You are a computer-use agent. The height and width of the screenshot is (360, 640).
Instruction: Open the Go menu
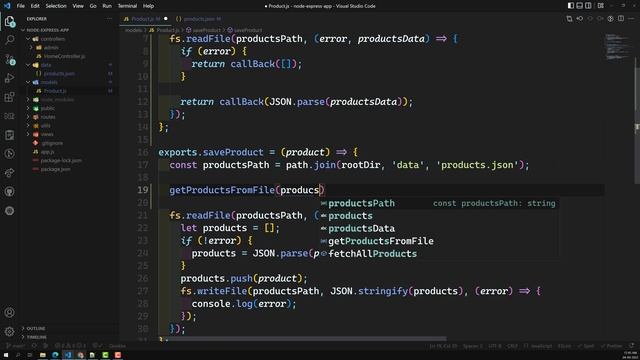click(x=93, y=6)
